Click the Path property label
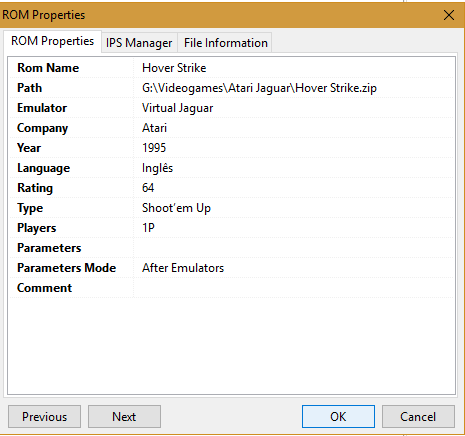Viewport: 465px width, 436px height. [29, 88]
